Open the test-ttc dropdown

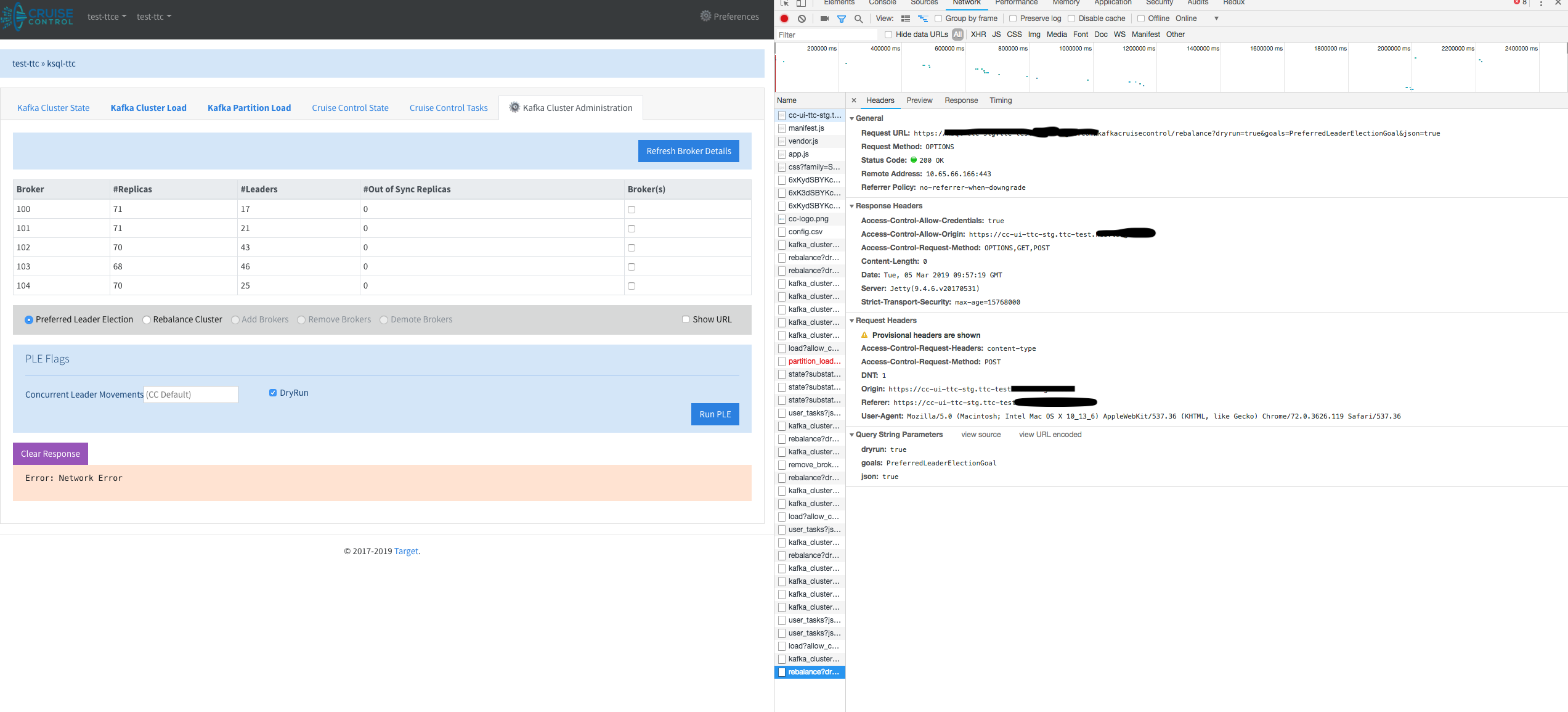pyautogui.click(x=154, y=17)
